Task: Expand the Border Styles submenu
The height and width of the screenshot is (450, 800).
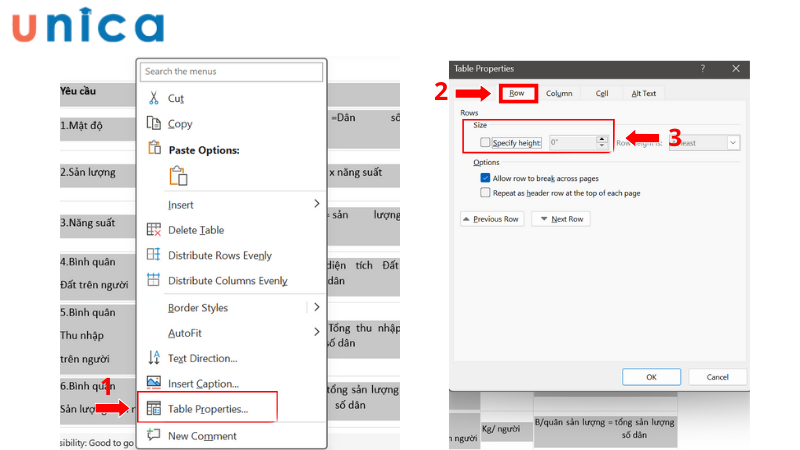Action: [317, 307]
